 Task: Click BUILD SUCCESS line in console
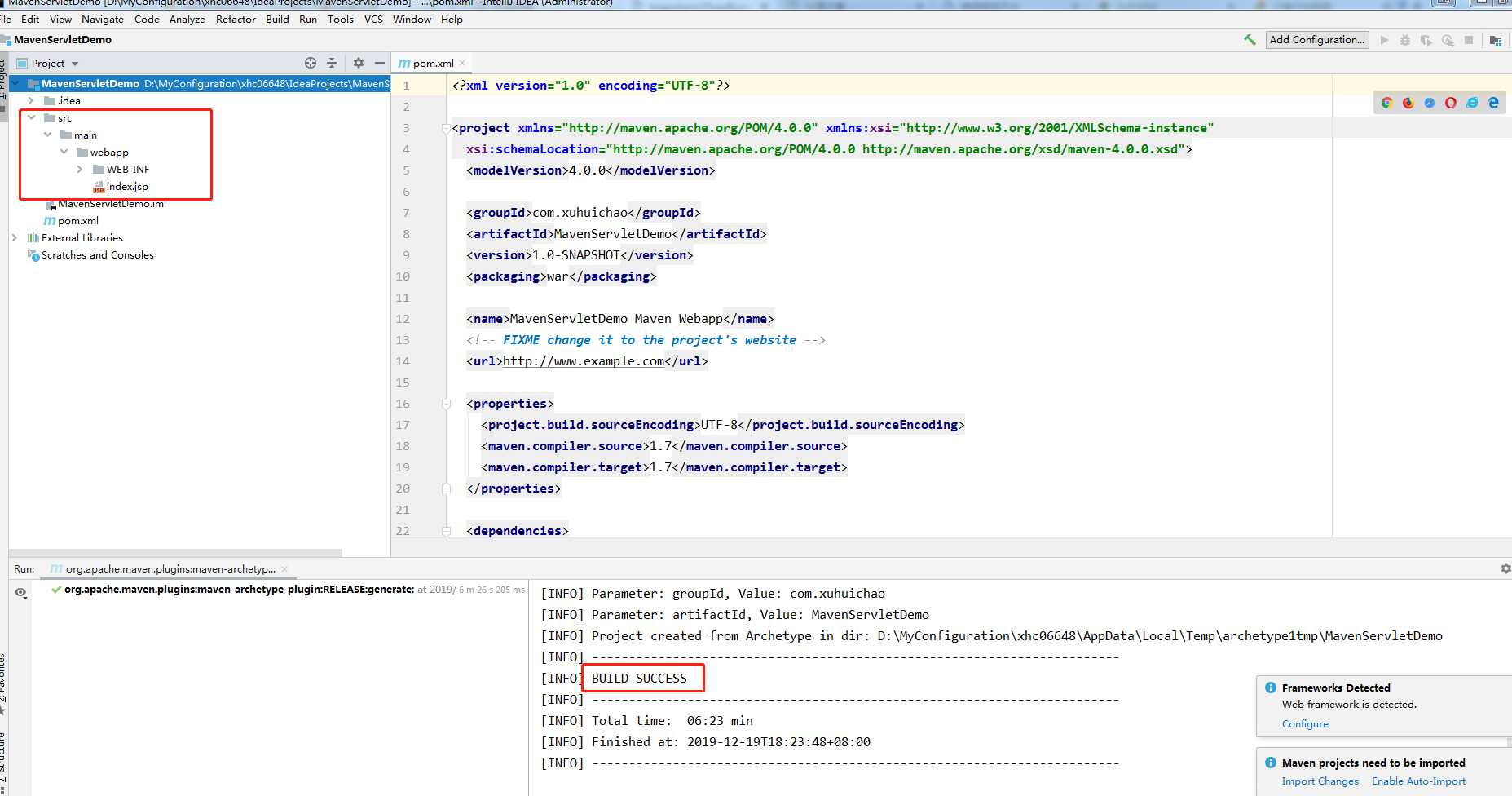pyautogui.click(x=639, y=679)
